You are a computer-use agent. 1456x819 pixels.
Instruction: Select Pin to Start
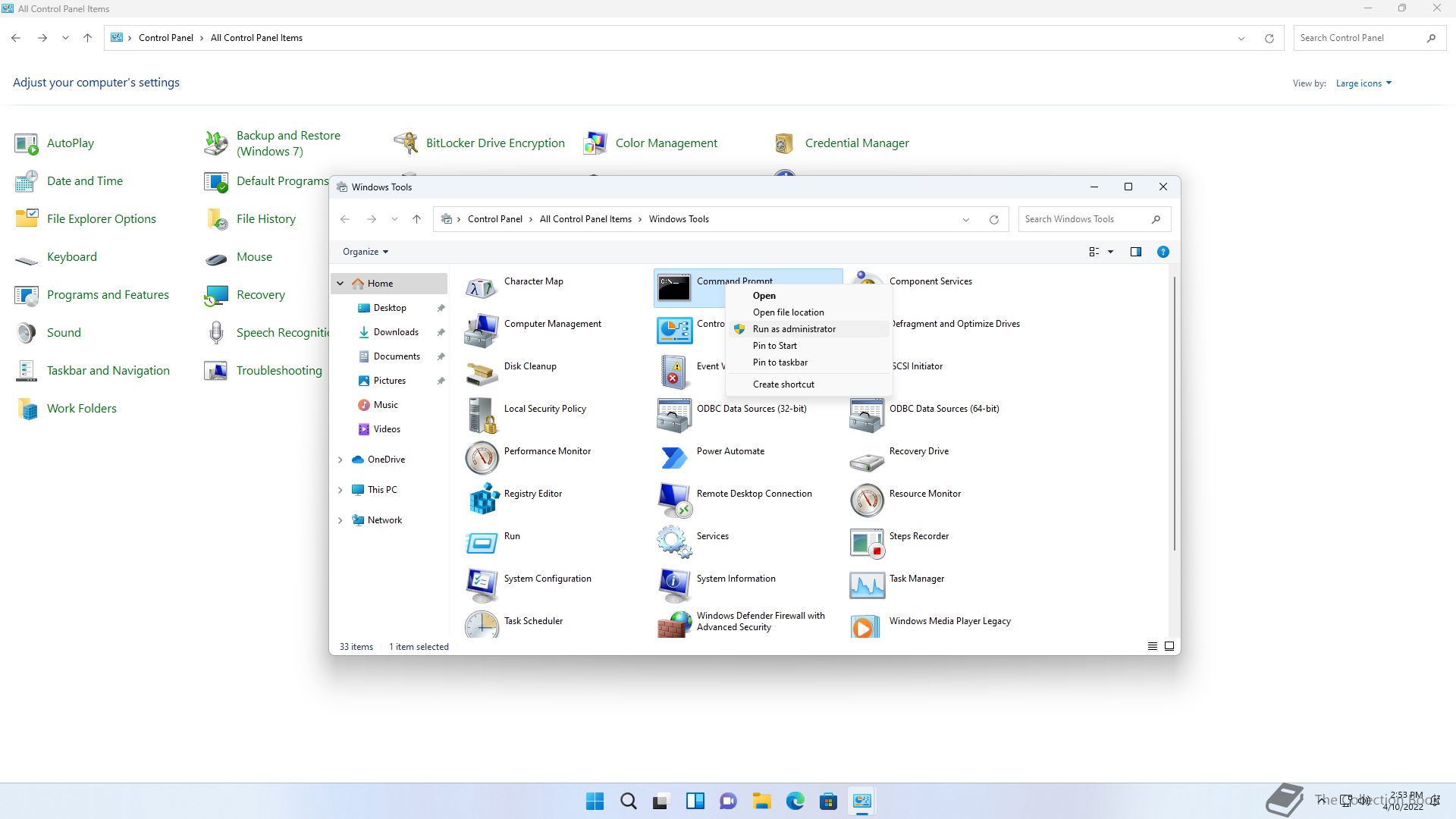coord(808,346)
